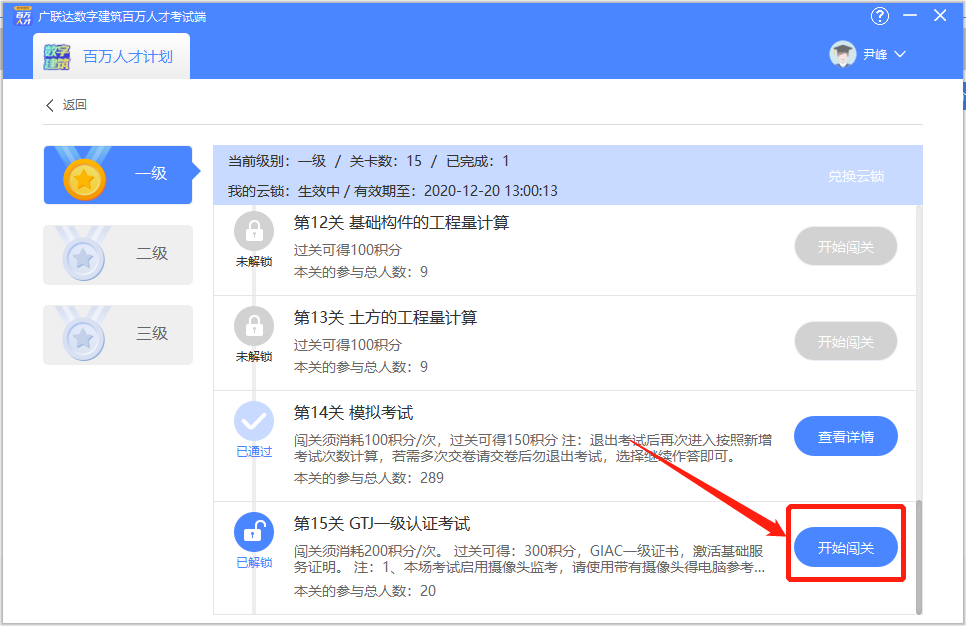Click the title 第14关 模拟考试
The width and height of the screenshot is (966, 626).
(353, 412)
